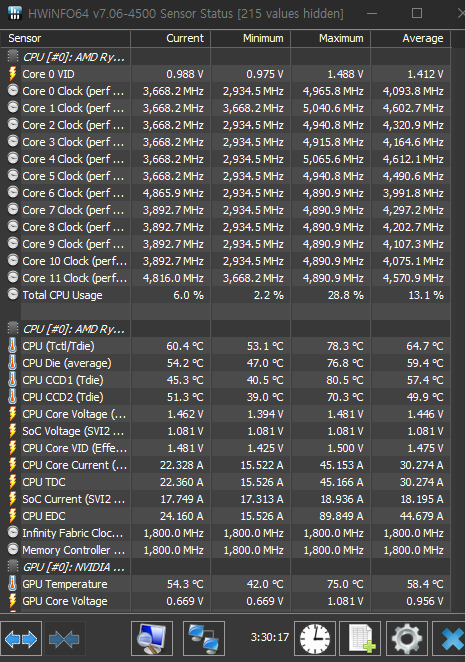This screenshot has width=465, height=662.
Task: Click the clock icon beside Core 0 Clock
Action: point(13,90)
